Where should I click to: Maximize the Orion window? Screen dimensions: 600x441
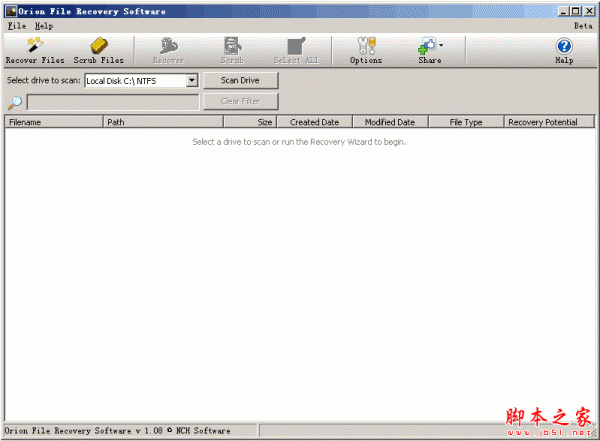(576, 11)
